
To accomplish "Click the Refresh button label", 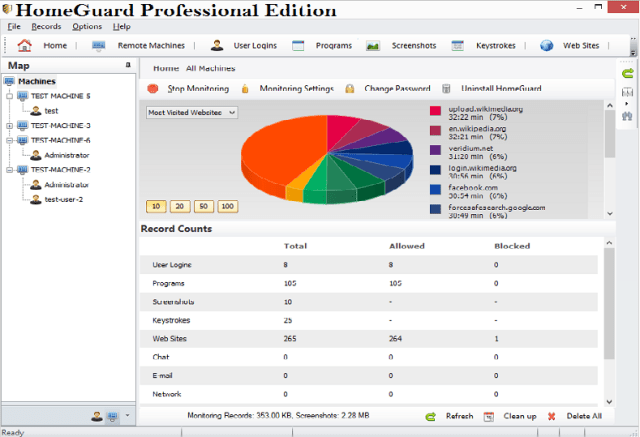I will pyautogui.click(x=459, y=416).
